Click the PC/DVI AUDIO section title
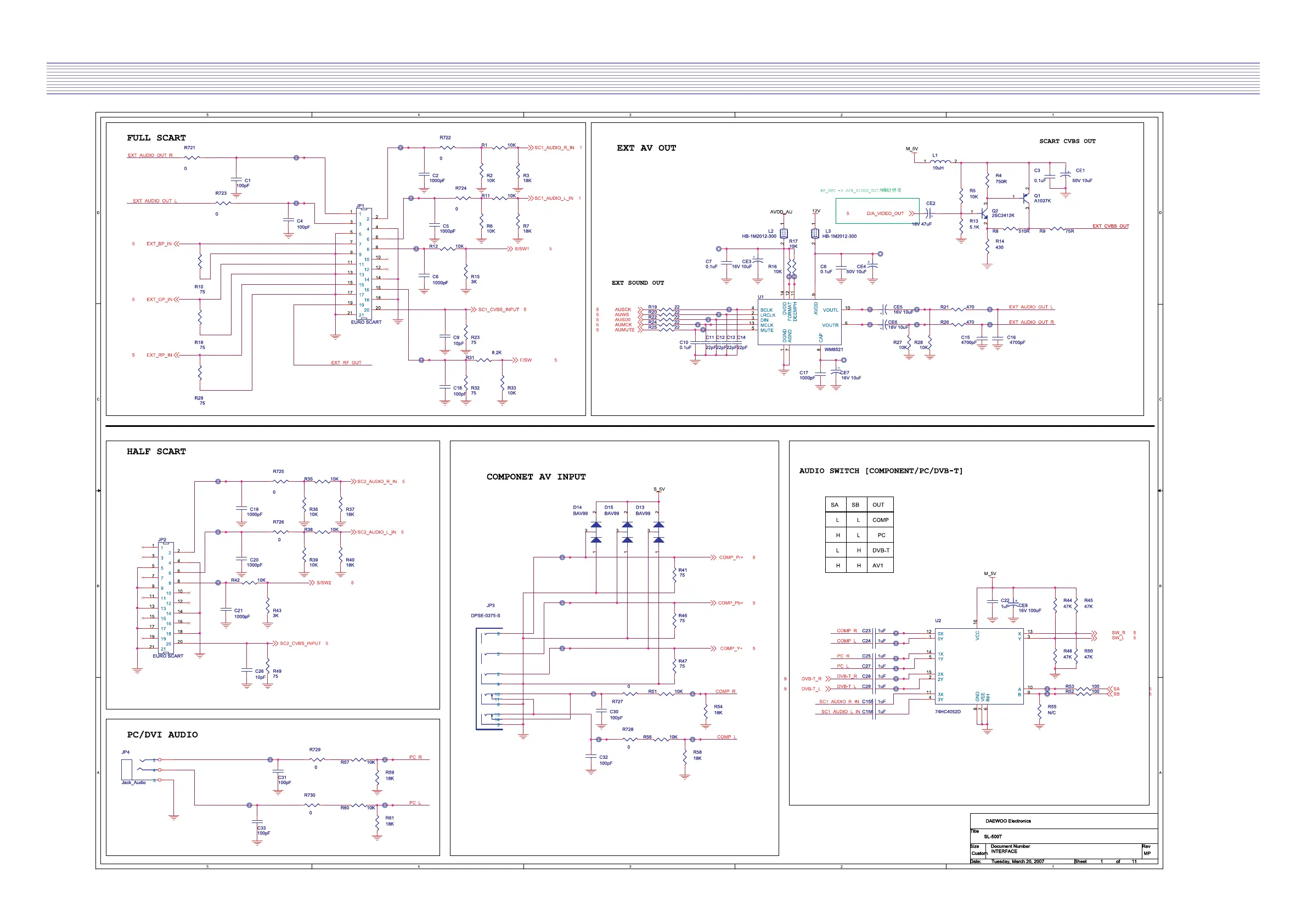This screenshot has width=1307, height=924. (162, 735)
